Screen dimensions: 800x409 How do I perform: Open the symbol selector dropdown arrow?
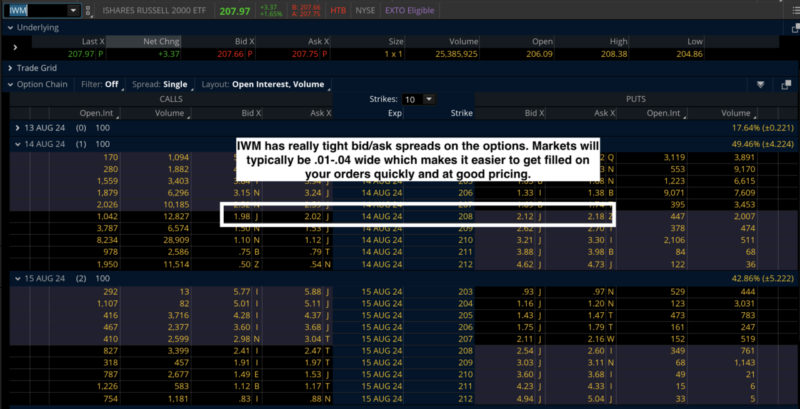click(x=76, y=10)
